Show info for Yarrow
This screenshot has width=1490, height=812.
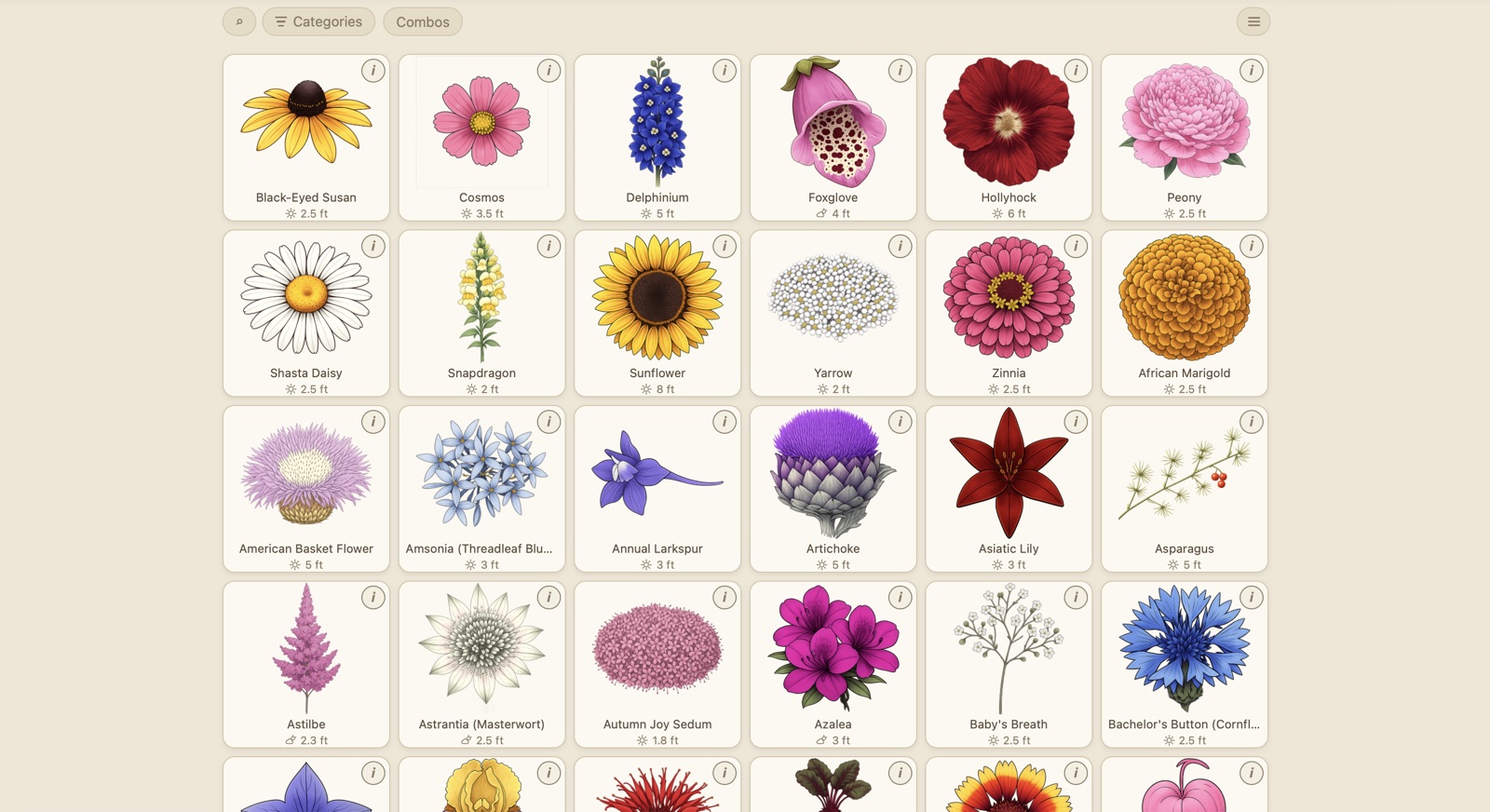tap(901, 247)
